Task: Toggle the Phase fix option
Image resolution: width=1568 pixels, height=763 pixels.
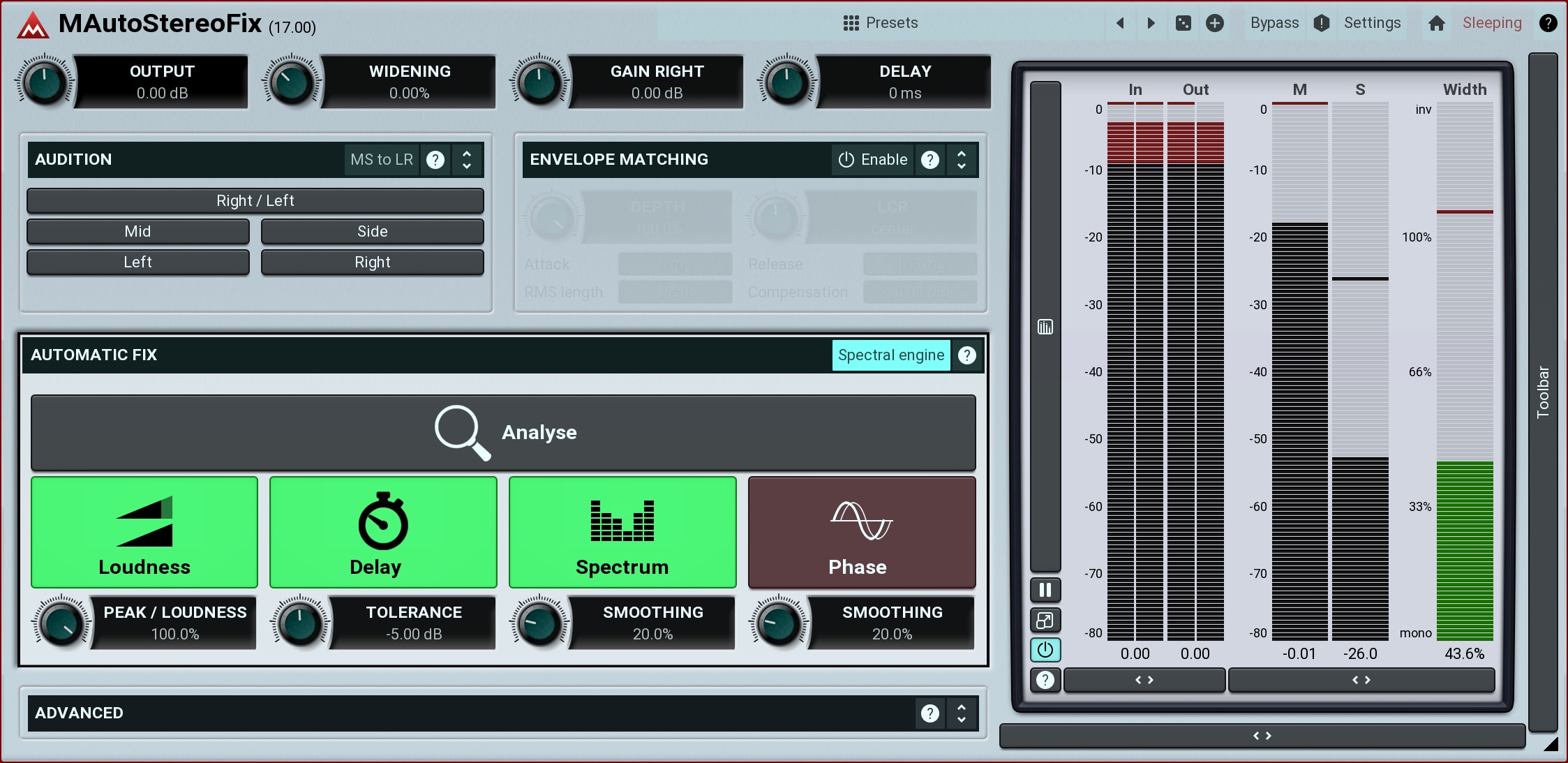Action: click(861, 532)
